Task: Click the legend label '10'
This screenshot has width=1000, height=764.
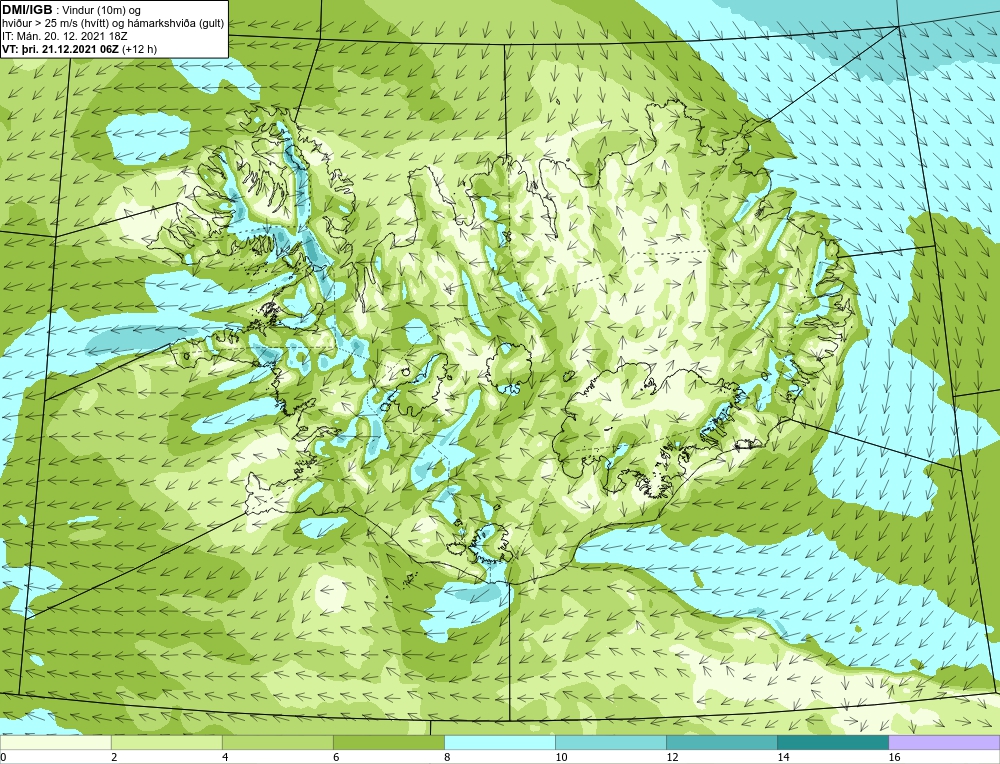Action: pos(561,757)
